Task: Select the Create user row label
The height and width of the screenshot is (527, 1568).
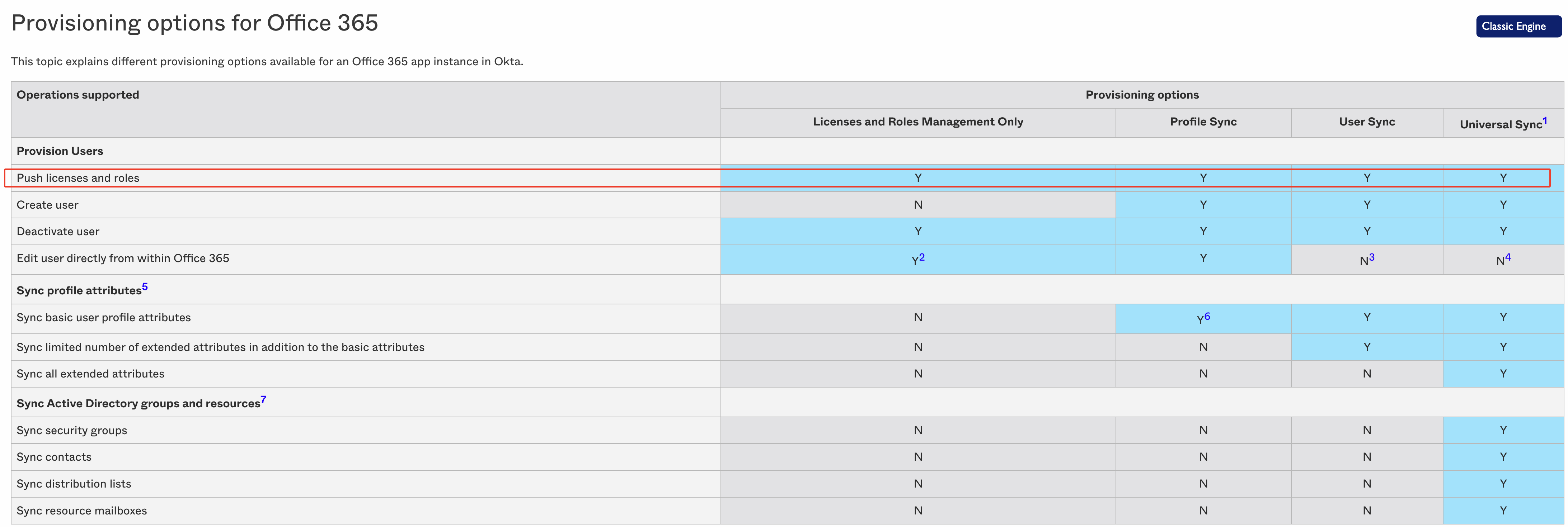Action: [x=47, y=204]
